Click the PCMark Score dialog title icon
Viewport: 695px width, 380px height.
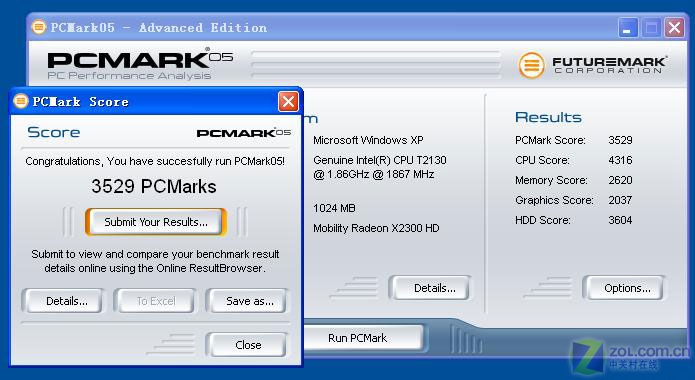click(x=20, y=101)
